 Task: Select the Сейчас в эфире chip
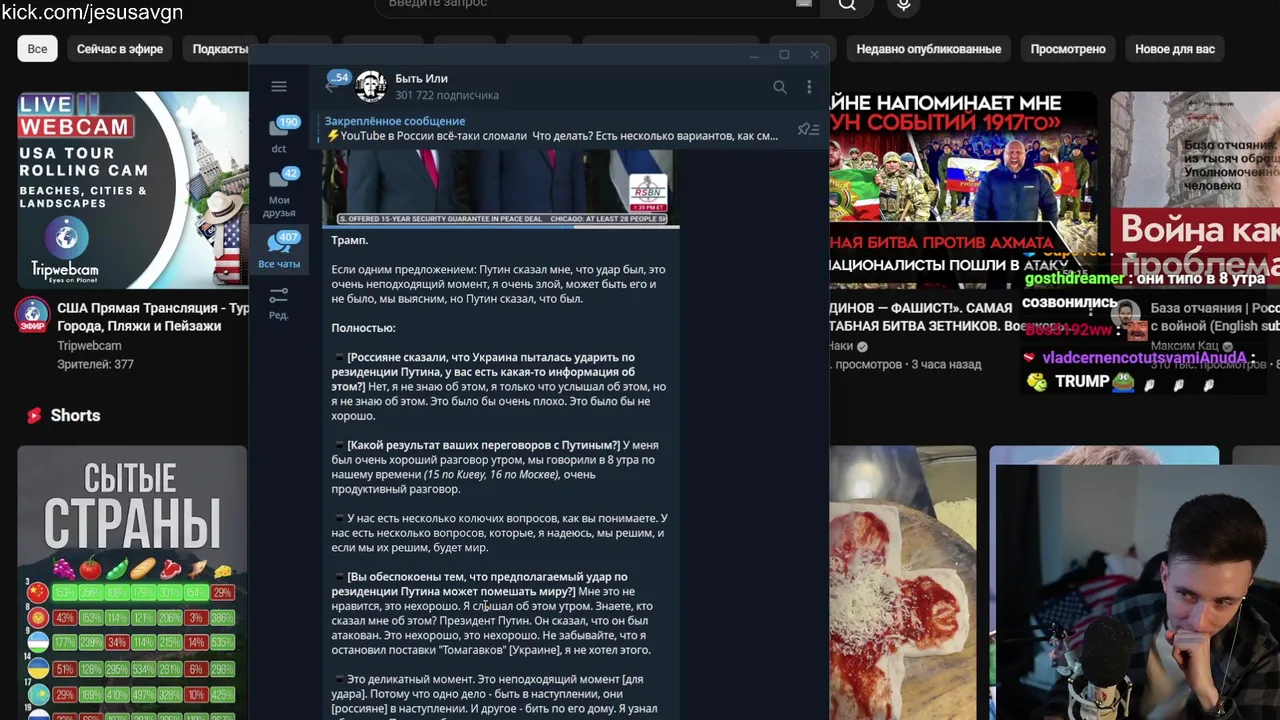tap(120, 49)
